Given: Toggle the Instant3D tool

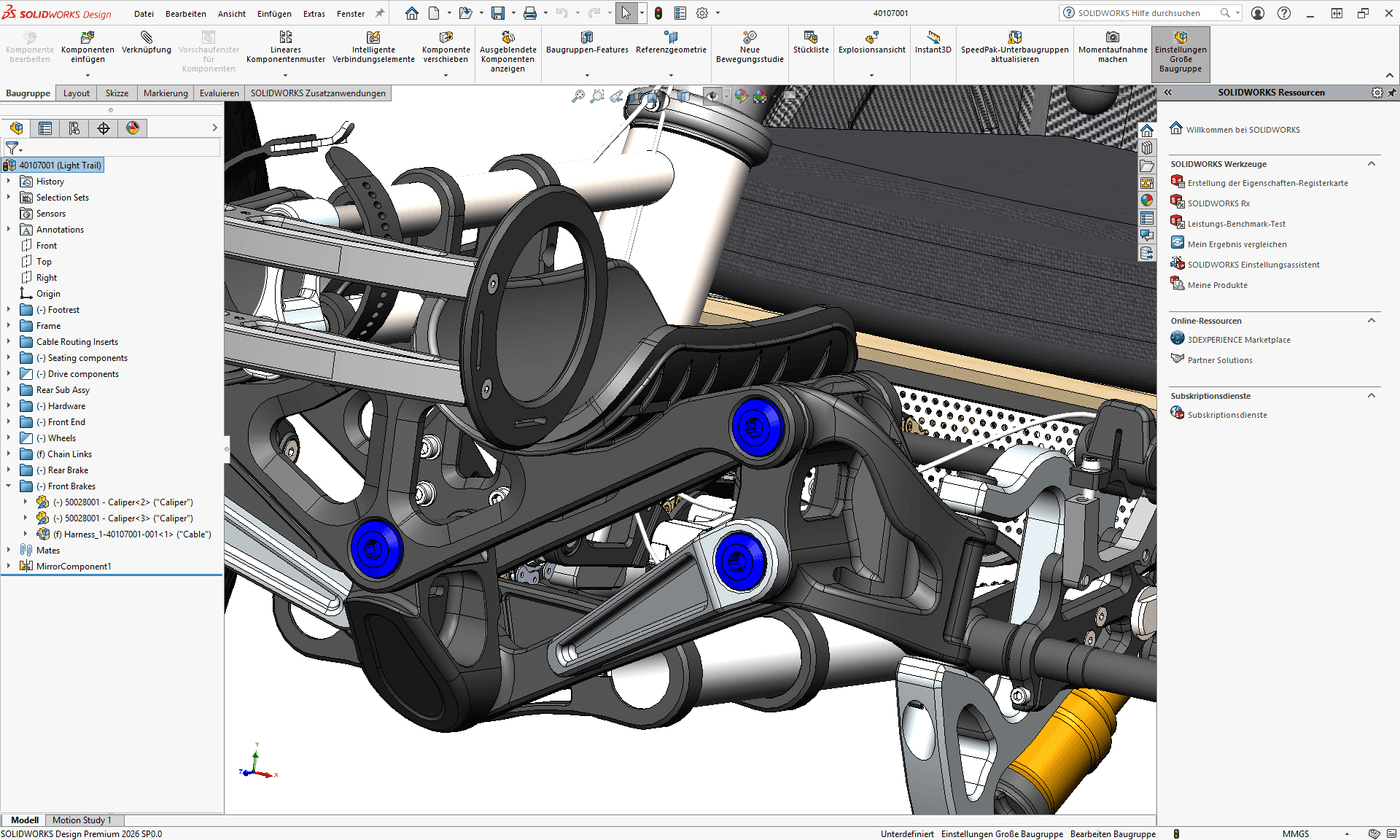Looking at the screenshot, I should coord(933,38).
